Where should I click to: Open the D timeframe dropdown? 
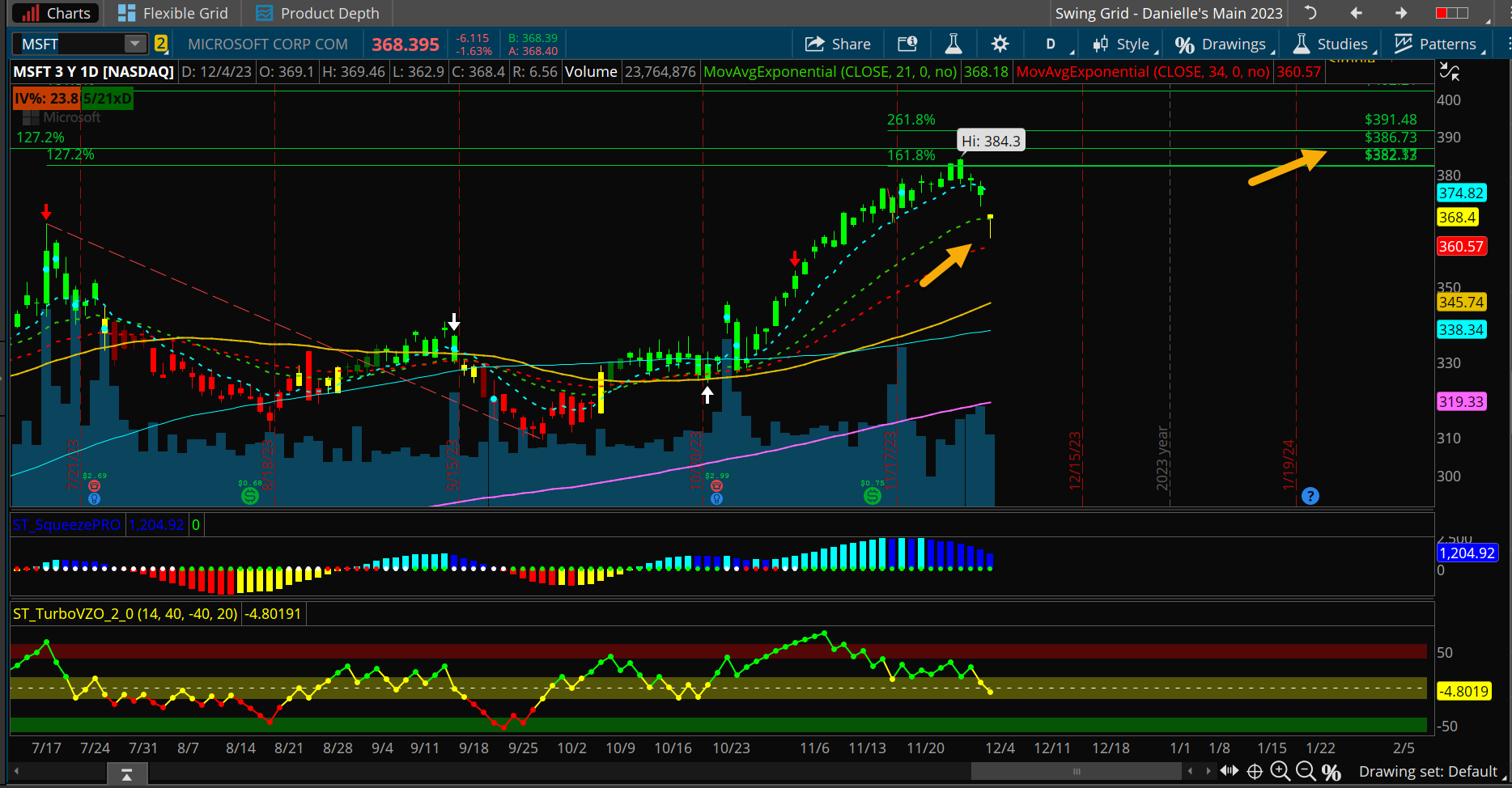(1051, 44)
